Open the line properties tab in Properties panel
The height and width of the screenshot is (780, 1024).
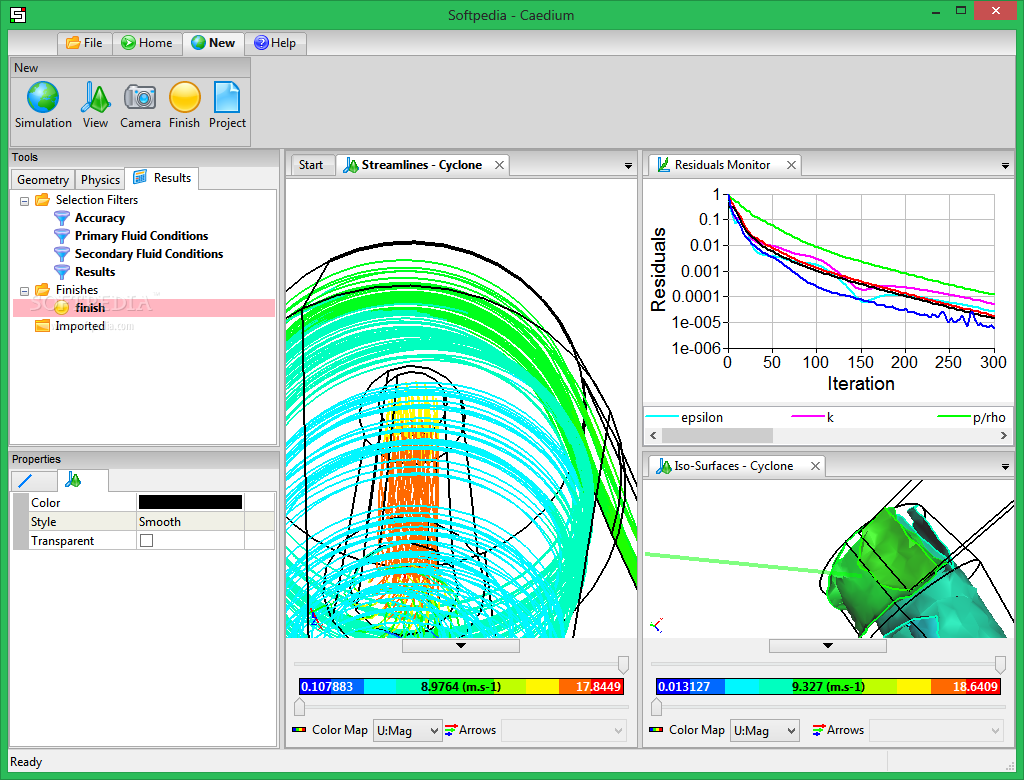(33, 481)
